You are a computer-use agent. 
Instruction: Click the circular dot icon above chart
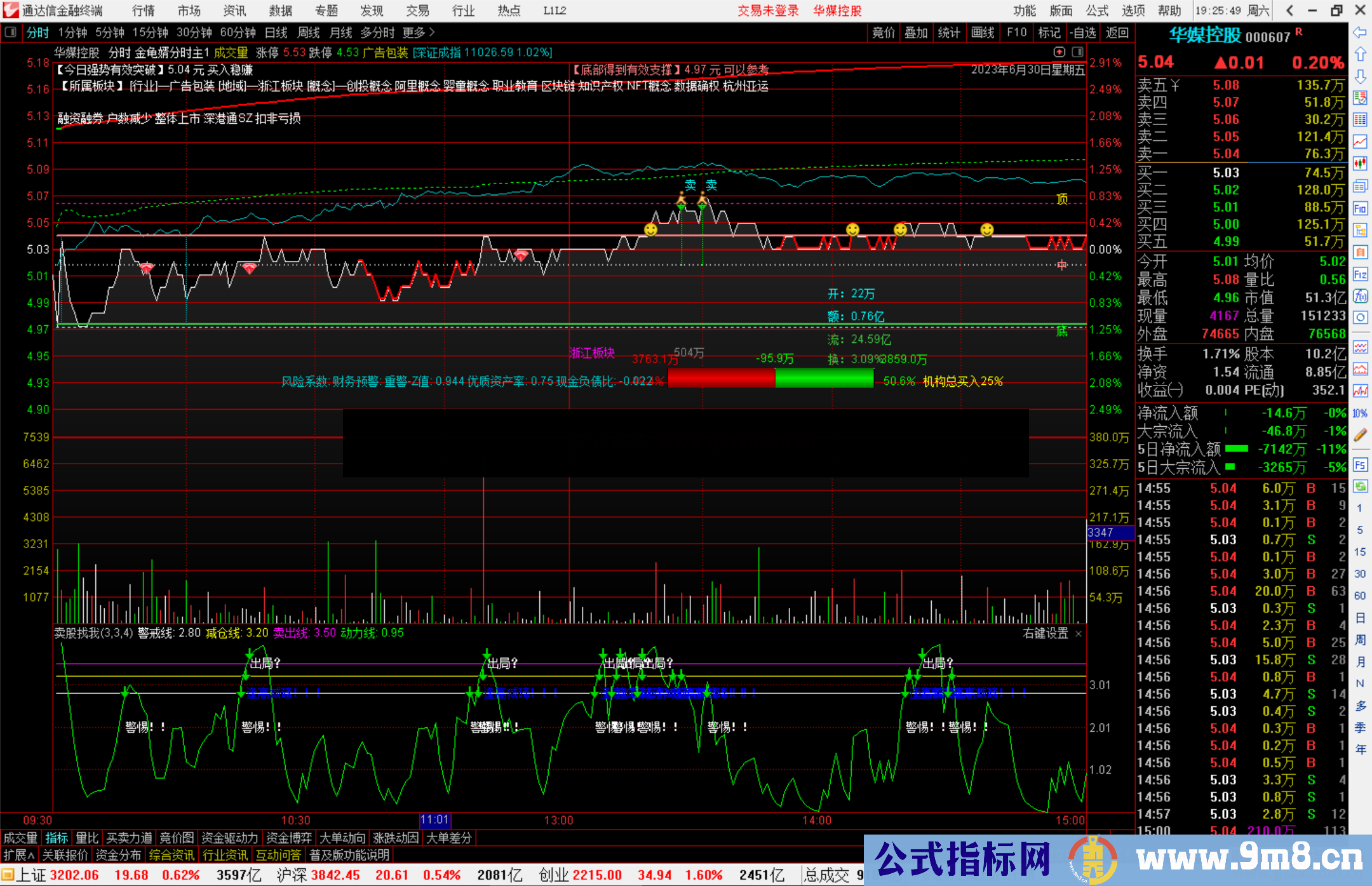[1059, 52]
